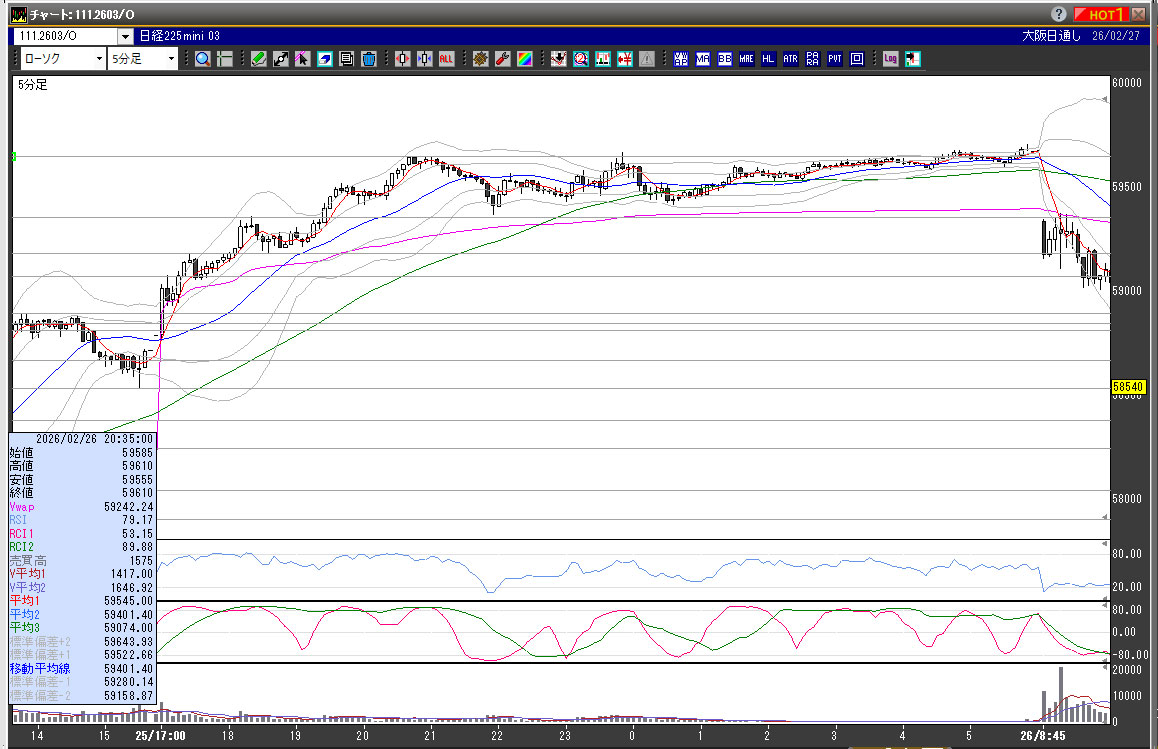Open help with the question mark button
This screenshot has height=749, width=1158.
coord(1059,14)
